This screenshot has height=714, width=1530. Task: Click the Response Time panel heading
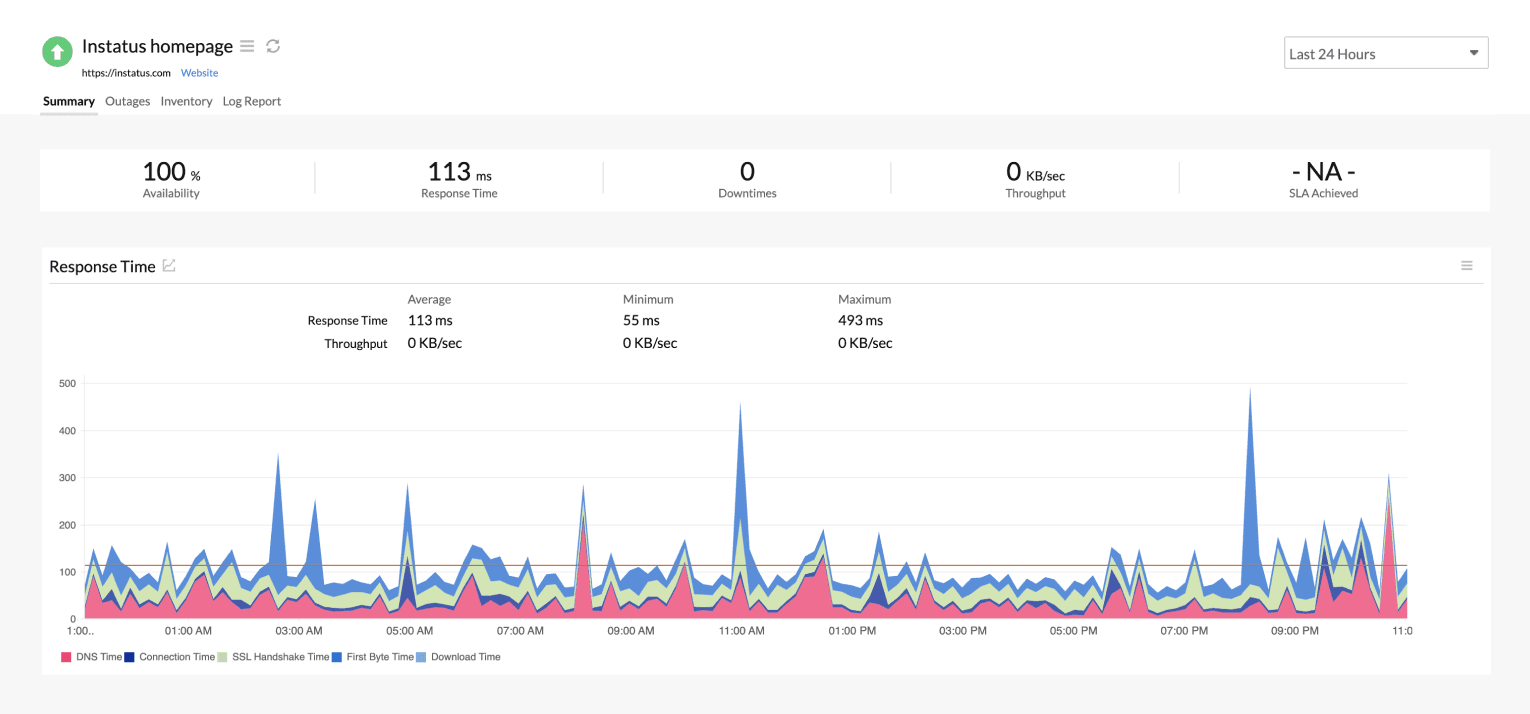coord(102,266)
